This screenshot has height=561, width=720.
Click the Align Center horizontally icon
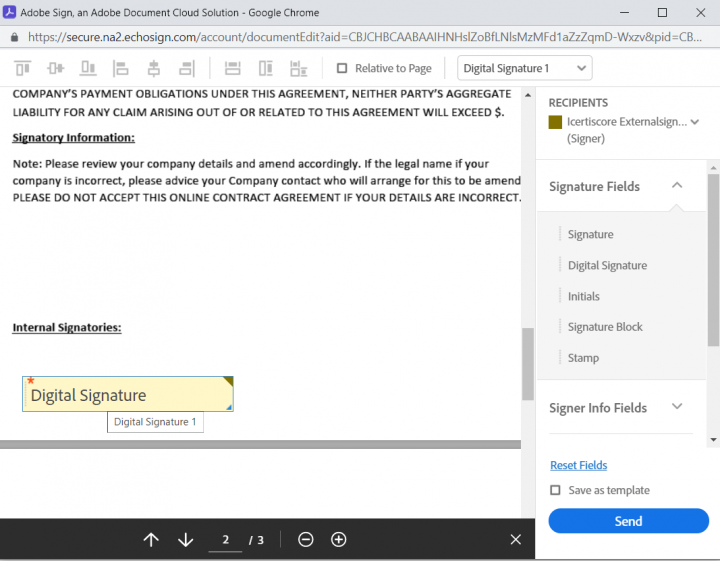pyautogui.click(x=154, y=68)
